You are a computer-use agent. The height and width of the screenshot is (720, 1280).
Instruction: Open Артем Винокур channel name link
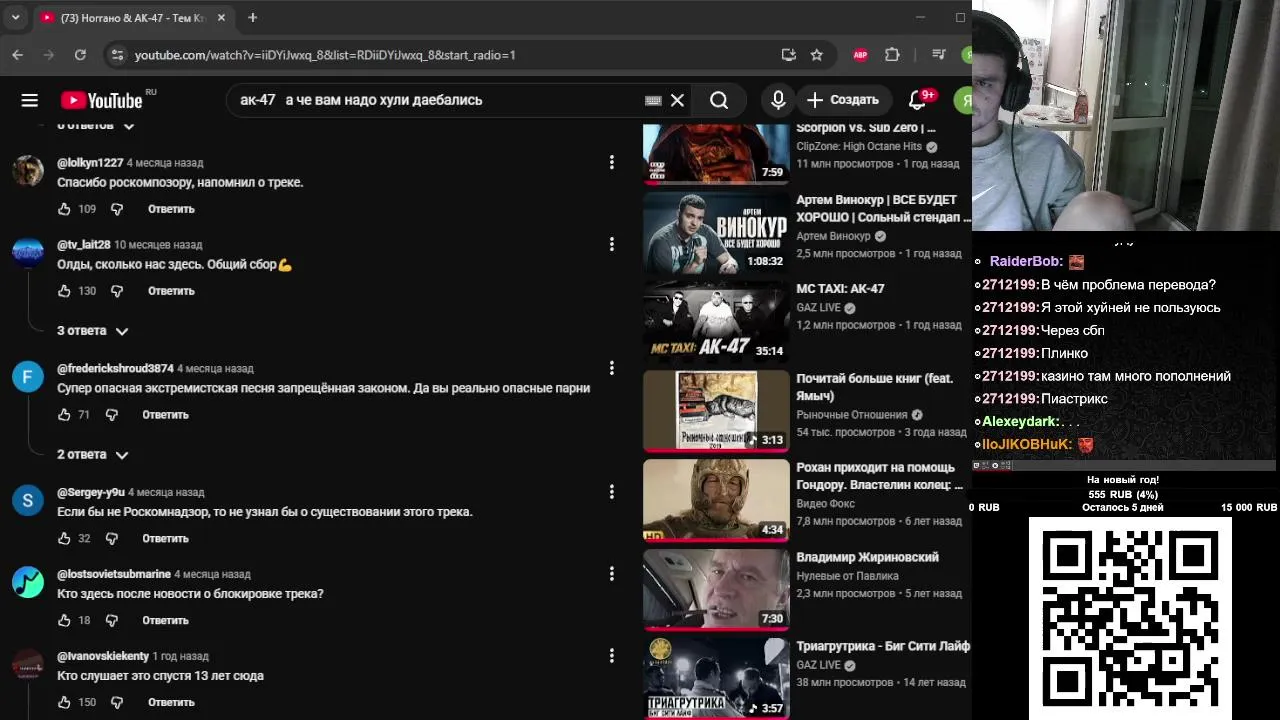coord(833,236)
